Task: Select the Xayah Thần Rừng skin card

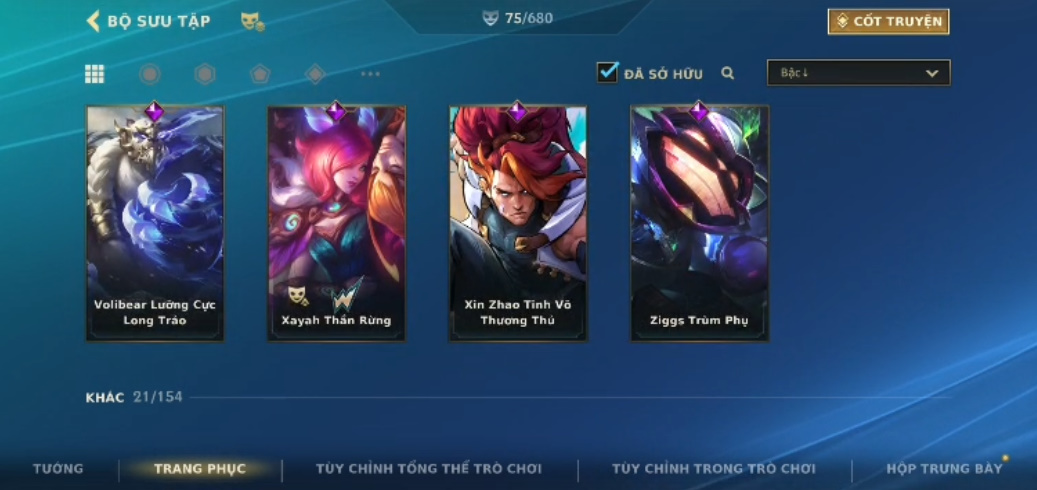Action: point(336,223)
